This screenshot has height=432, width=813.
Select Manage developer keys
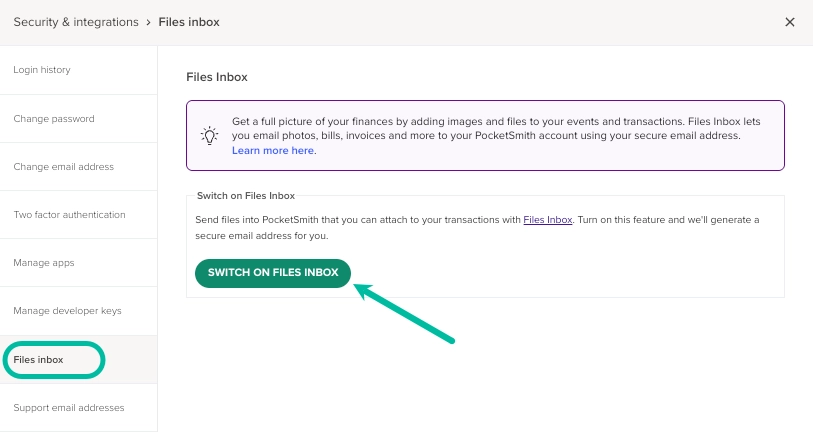(x=78, y=311)
